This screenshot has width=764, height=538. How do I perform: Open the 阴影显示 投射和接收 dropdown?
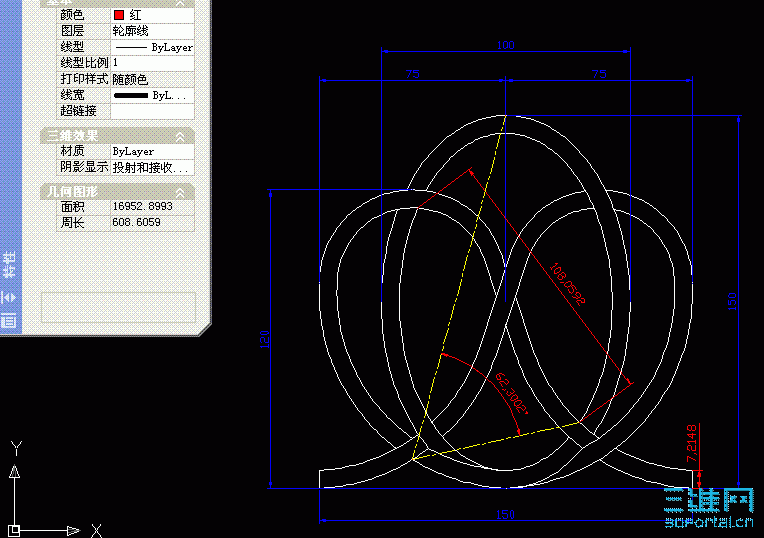pyautogui.click(x=153, y=168)
